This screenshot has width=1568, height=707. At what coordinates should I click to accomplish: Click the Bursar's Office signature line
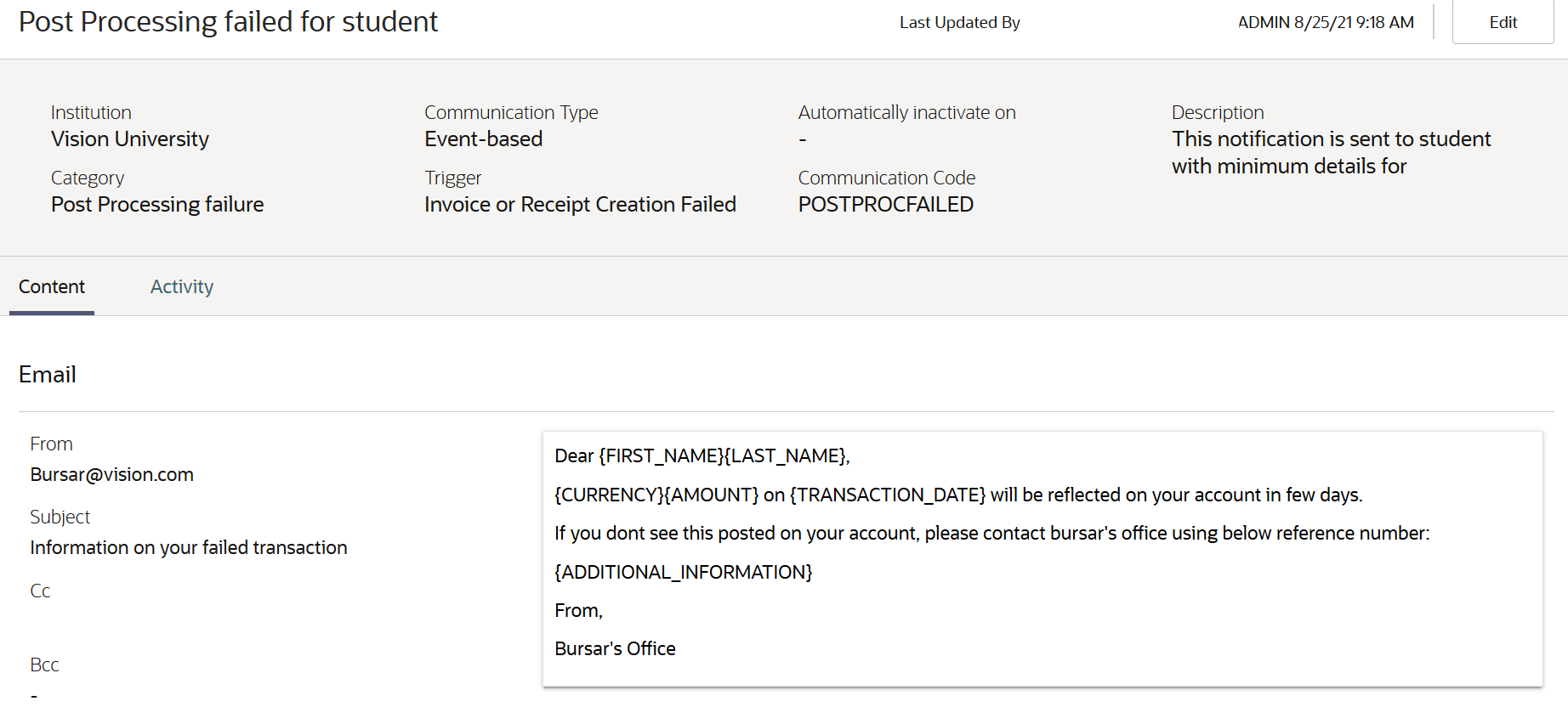click(x=615, y=649)
